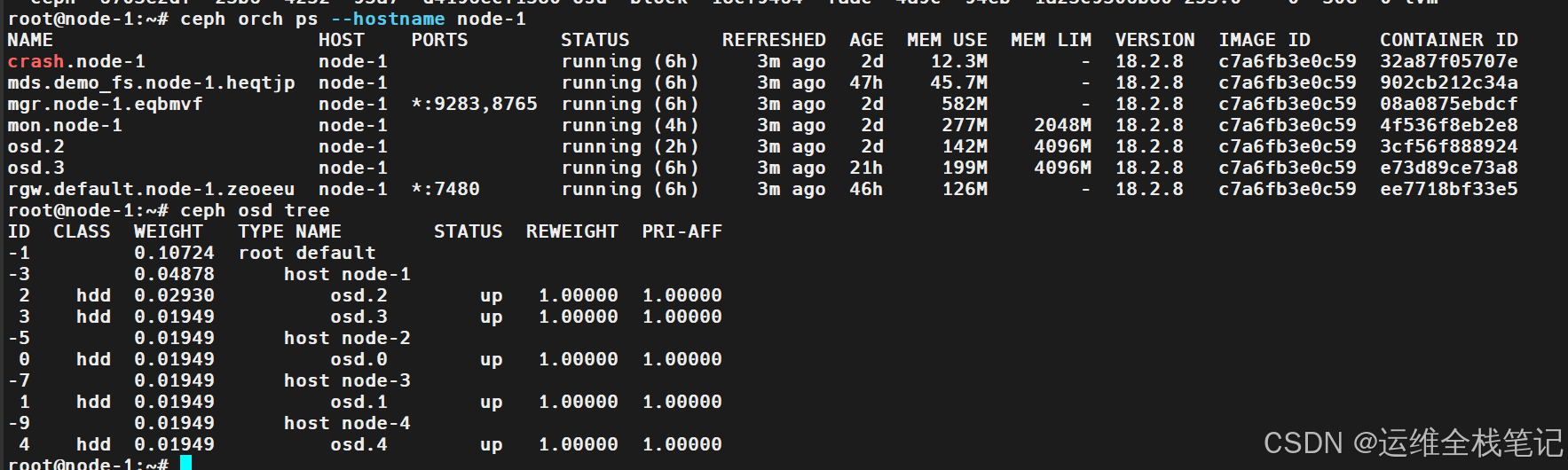1568x470 pixels.
Task: Select container ID ee7718bf33e5
Action: (x=1449, y=189)
